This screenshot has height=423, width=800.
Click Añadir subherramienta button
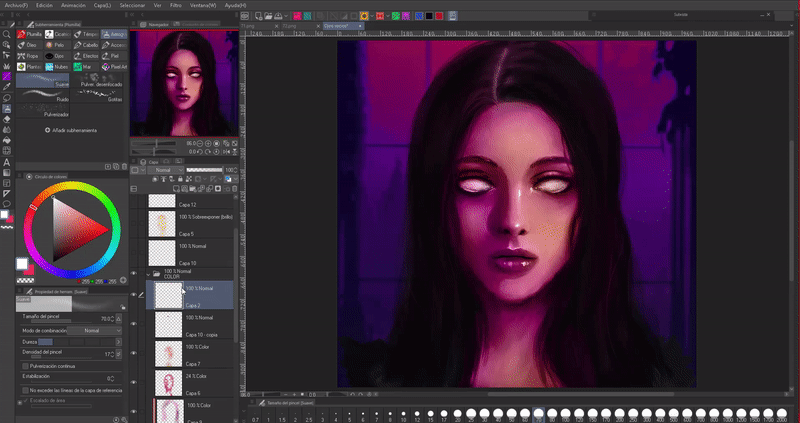[70, 130]
